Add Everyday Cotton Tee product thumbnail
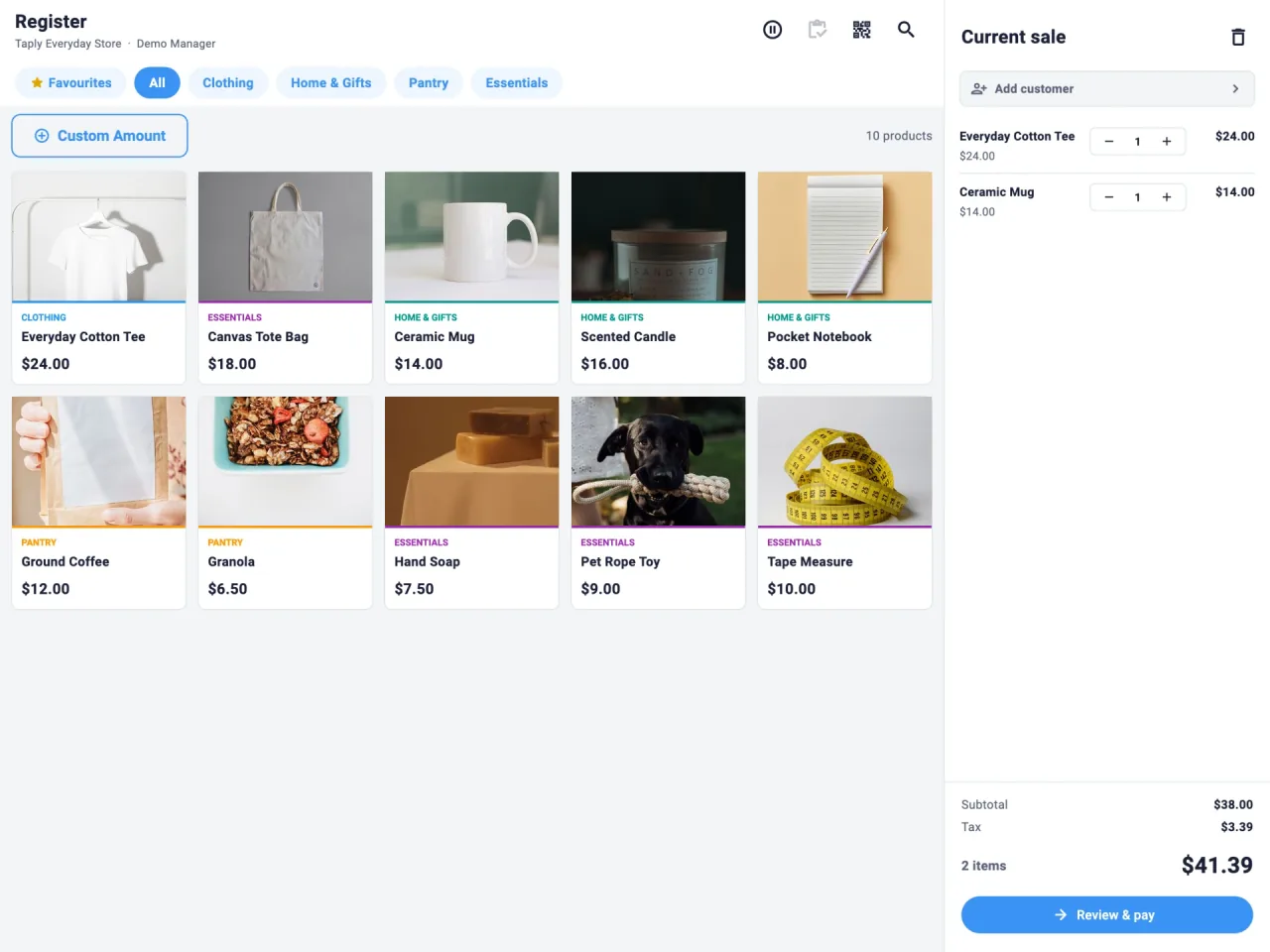Viewport: 1270px width, 952px height. coord(99,236)
